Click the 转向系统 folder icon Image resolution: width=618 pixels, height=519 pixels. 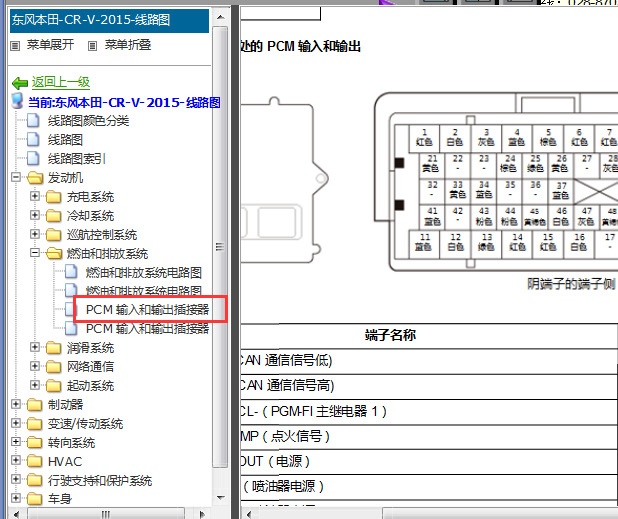click(35, 442)
